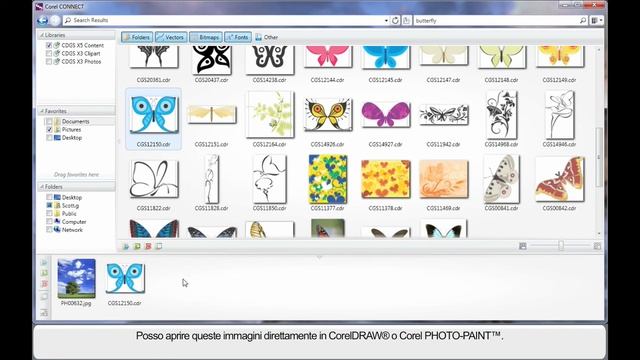Toggle the Vectors filter button
Screen dimensions: 640x360
click(x=171, y=37)
